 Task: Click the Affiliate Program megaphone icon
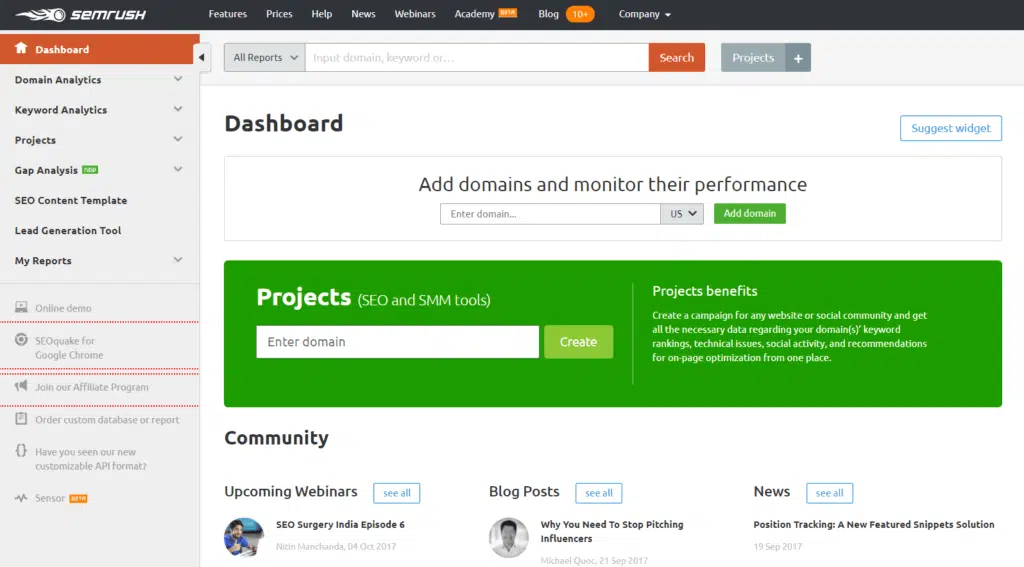tap(21, 387)
